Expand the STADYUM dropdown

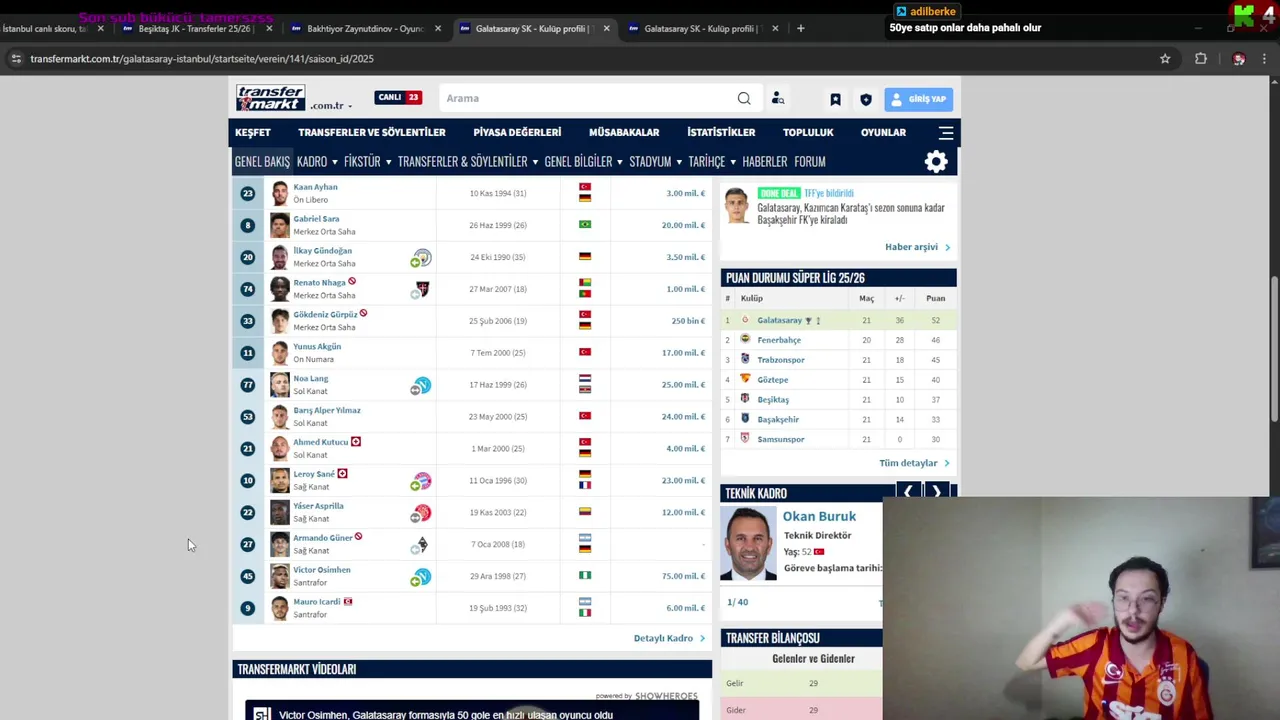[655, 161]
